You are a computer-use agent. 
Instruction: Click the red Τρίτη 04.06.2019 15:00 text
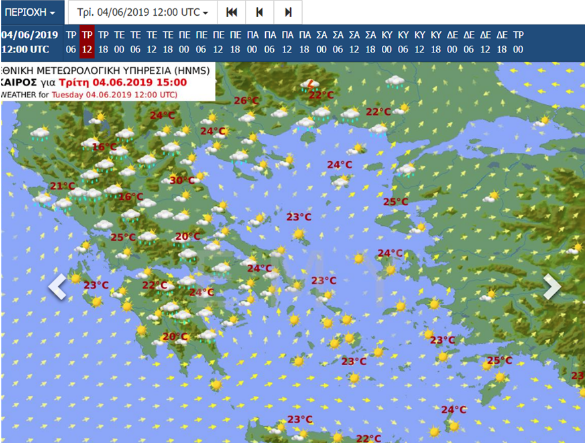(123, 82)
